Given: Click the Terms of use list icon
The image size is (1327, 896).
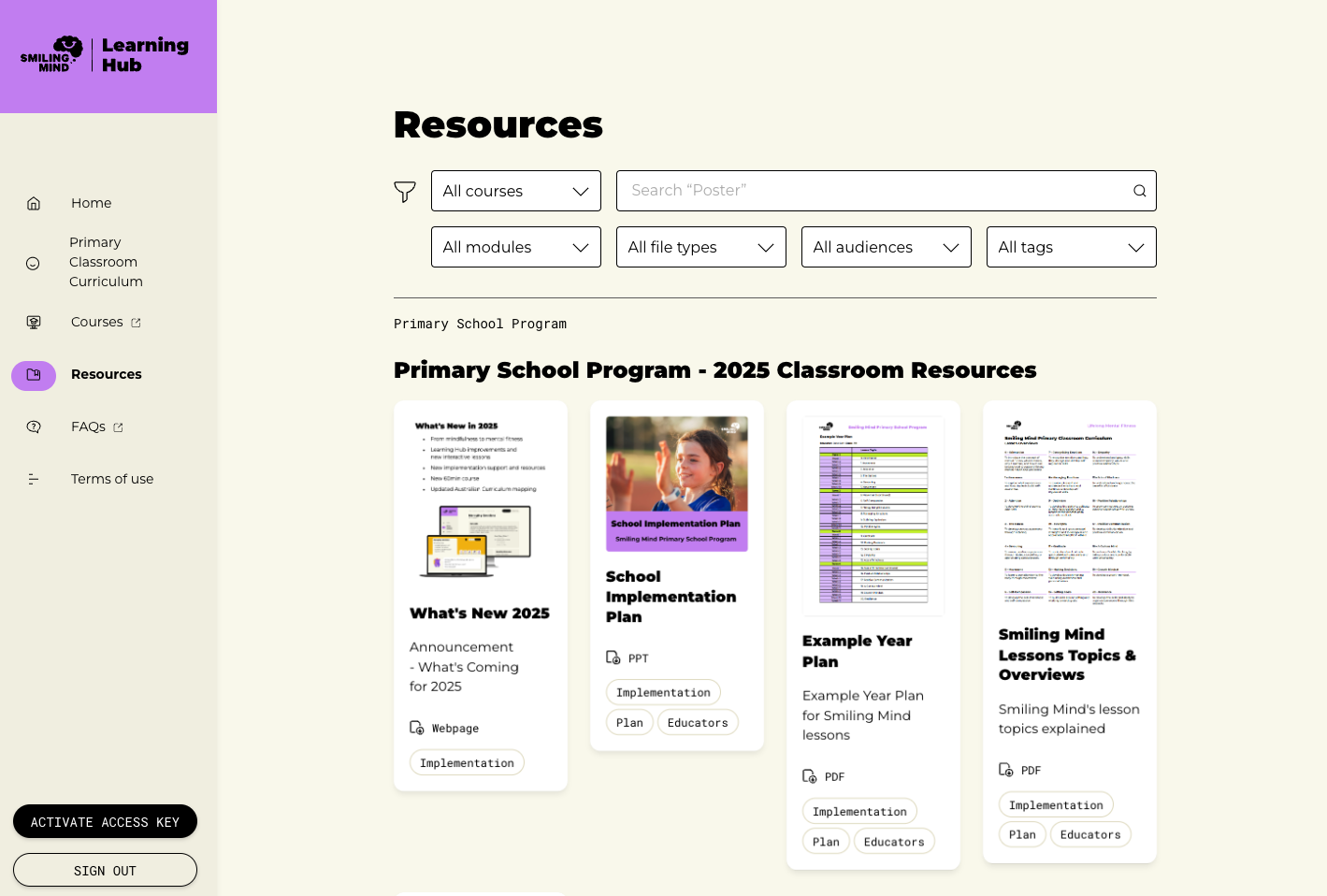Looking at the screenshot, I should pyautogui.click(x=34, y=479).
